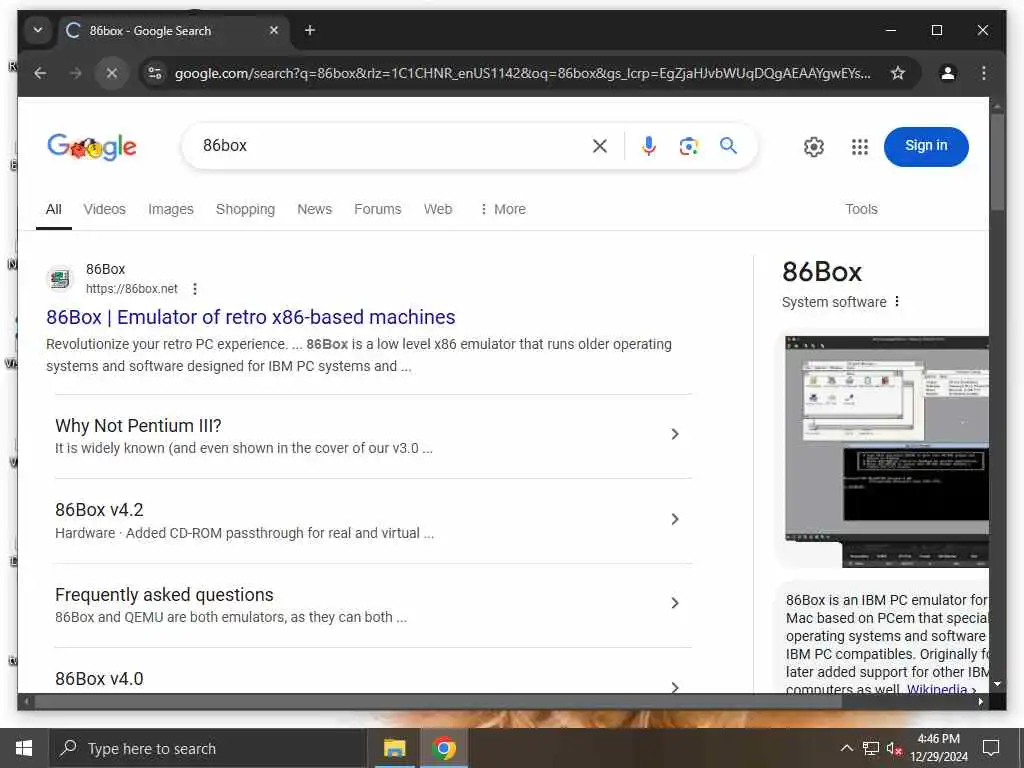The width and height of the screenshot is (1024, 768).
Task: Select the 86box - Google Search tab
Action: (x=174, y=31)
